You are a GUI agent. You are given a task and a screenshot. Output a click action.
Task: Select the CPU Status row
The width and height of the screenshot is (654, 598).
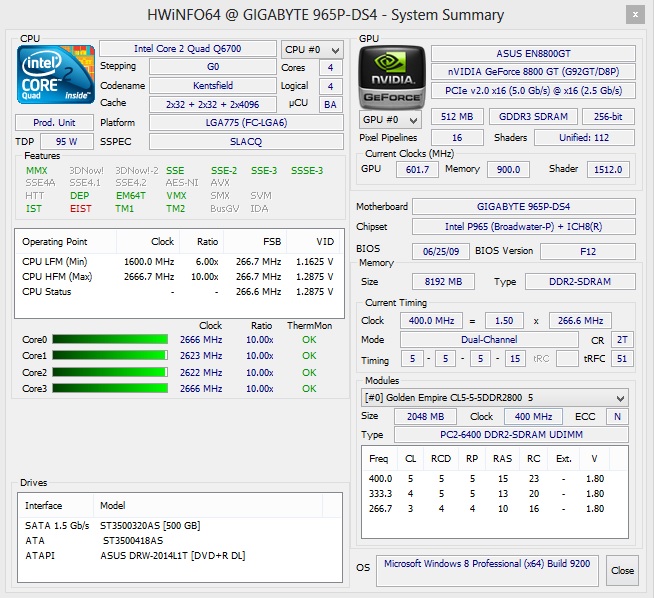(178, 291)
